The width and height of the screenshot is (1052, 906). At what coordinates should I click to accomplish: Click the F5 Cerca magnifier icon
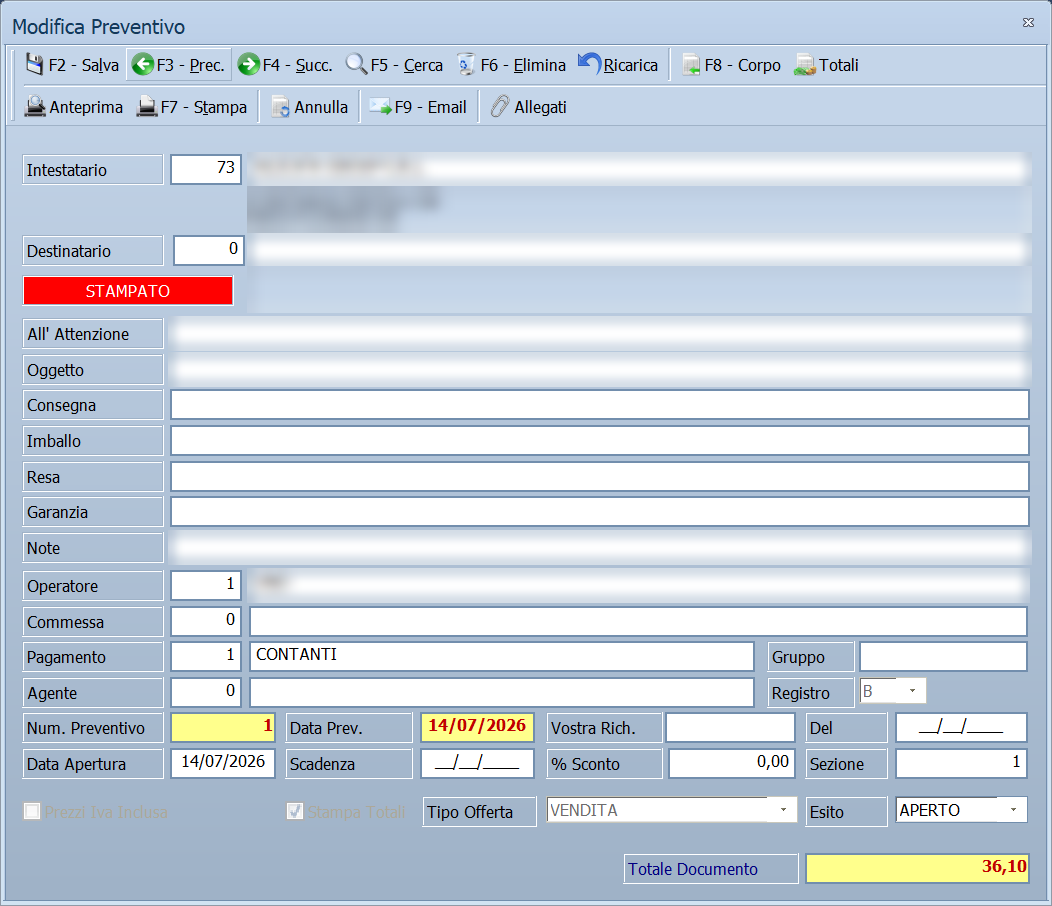click(x=356, y=64)
